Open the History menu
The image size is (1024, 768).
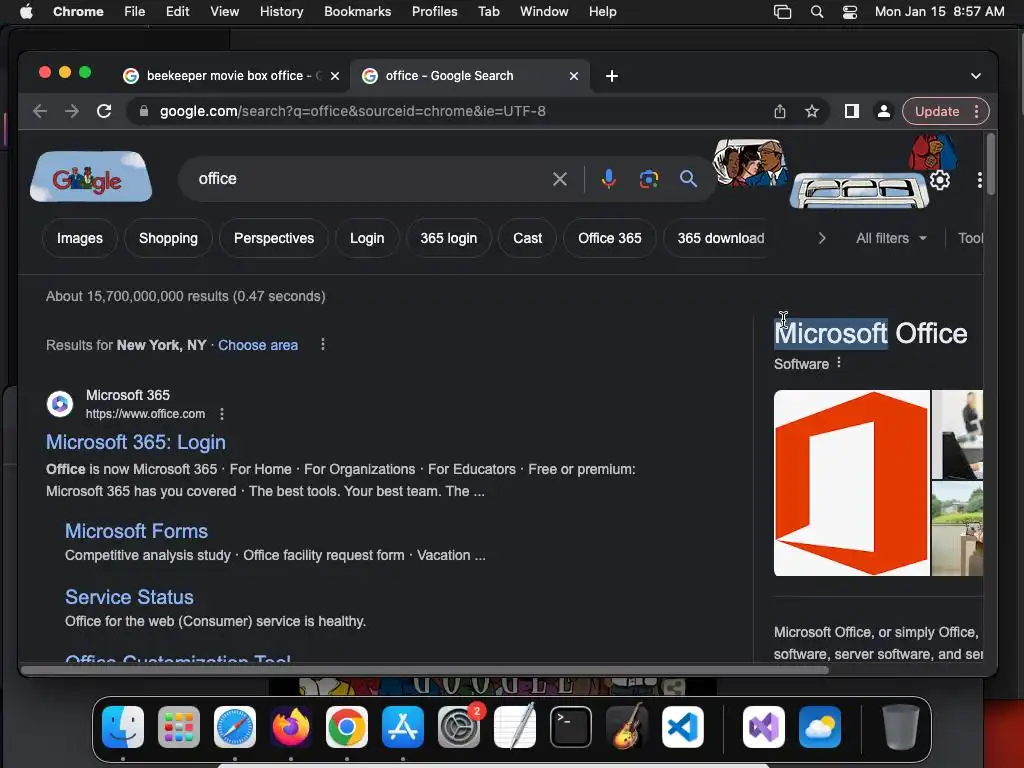tap(281, 12)
